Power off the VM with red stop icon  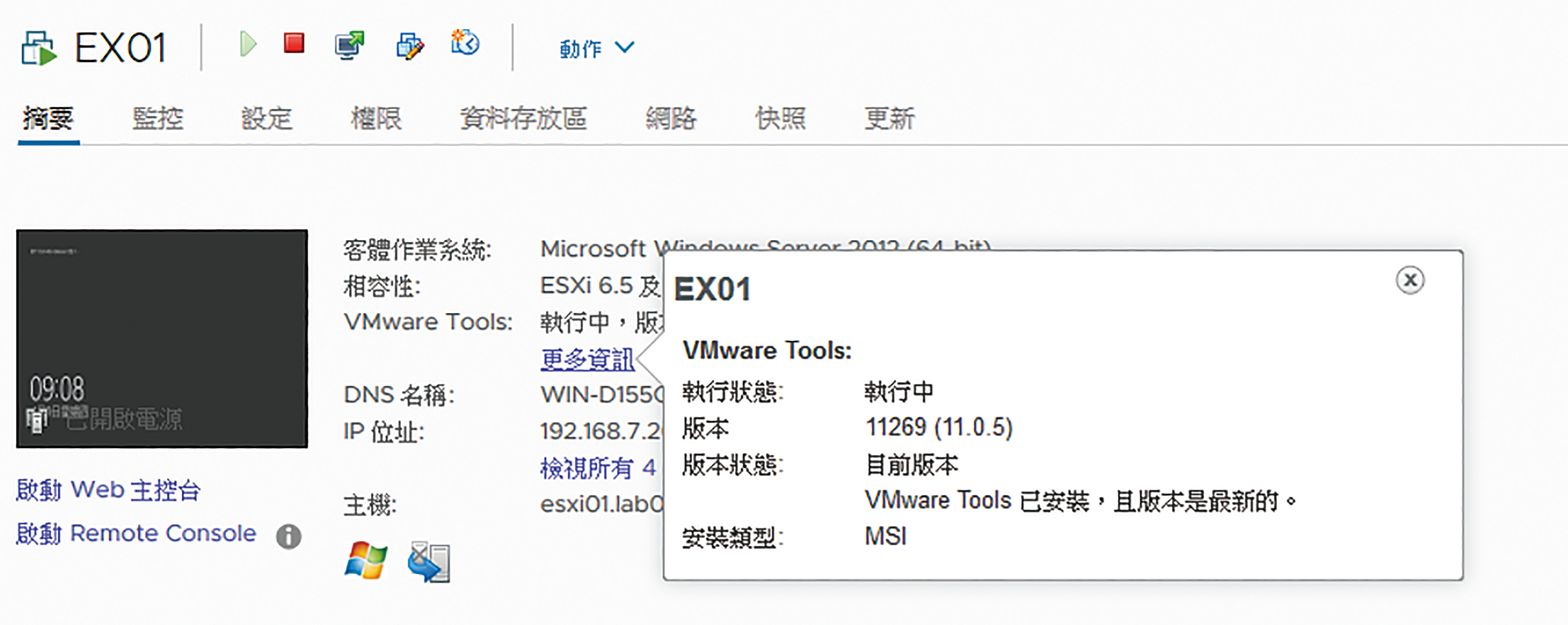click(294, 43)
